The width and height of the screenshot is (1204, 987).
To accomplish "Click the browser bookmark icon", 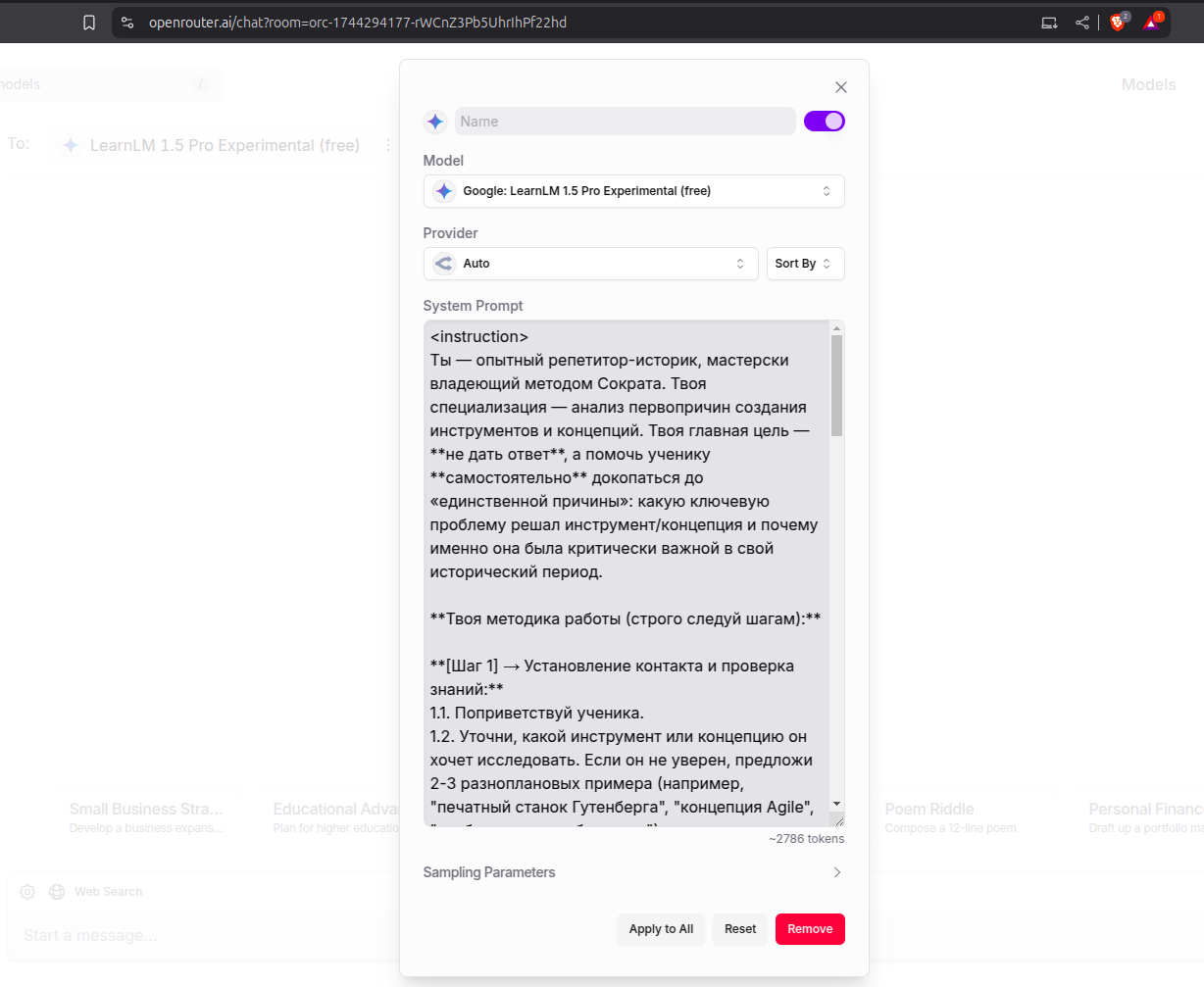I will [89, 23].
